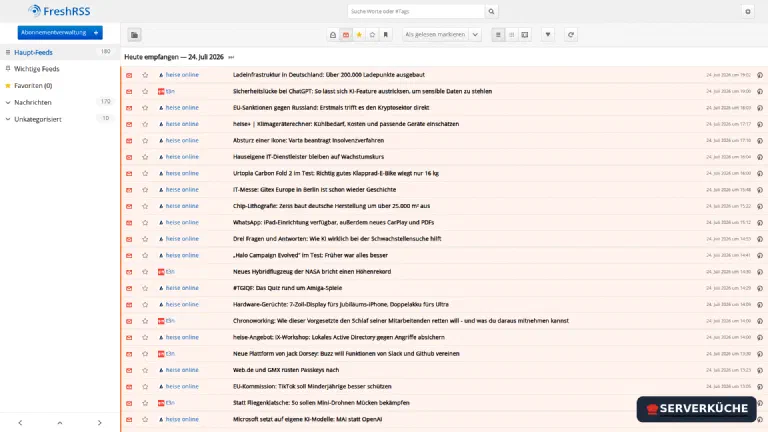This screenshot has width=768, height=432.
Task: Open Jack Dorsey Buzz platform article
Action: pyautogui.click(x=346, y=354)
